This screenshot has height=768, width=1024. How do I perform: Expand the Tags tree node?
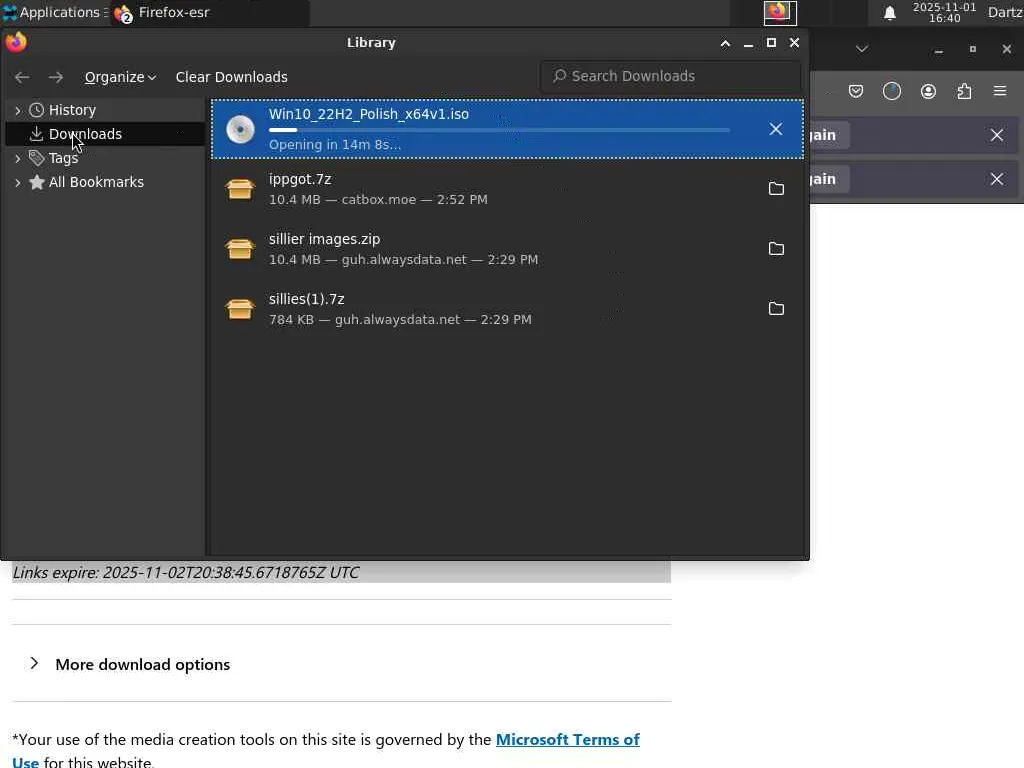pos(18,158)
